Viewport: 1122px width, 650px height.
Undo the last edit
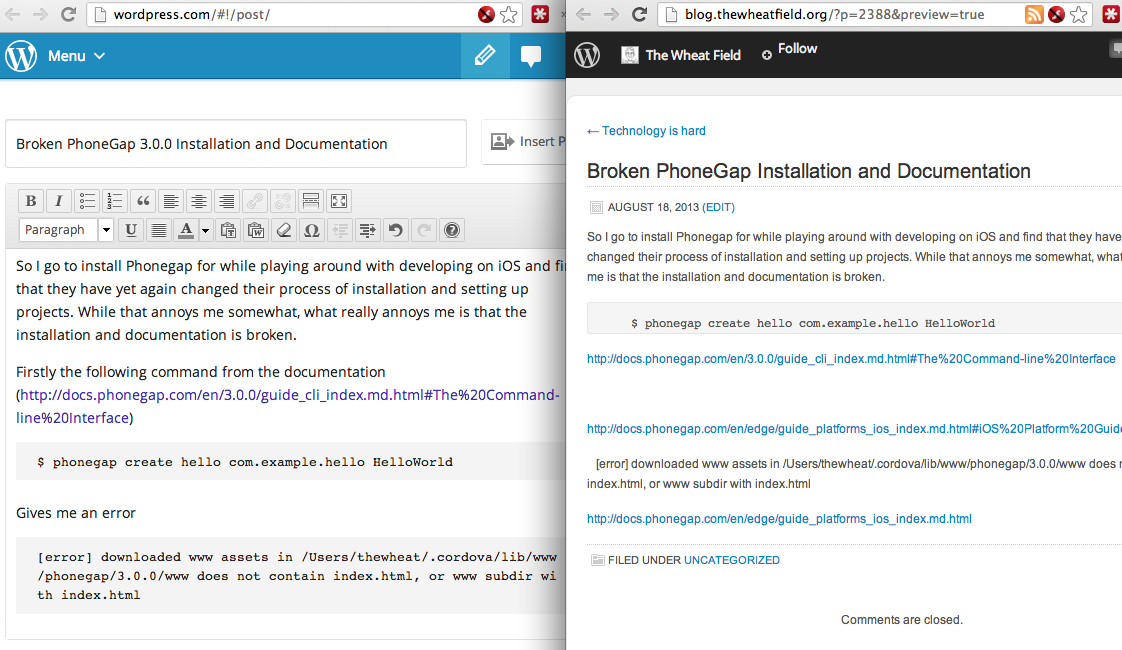point(396,230)
